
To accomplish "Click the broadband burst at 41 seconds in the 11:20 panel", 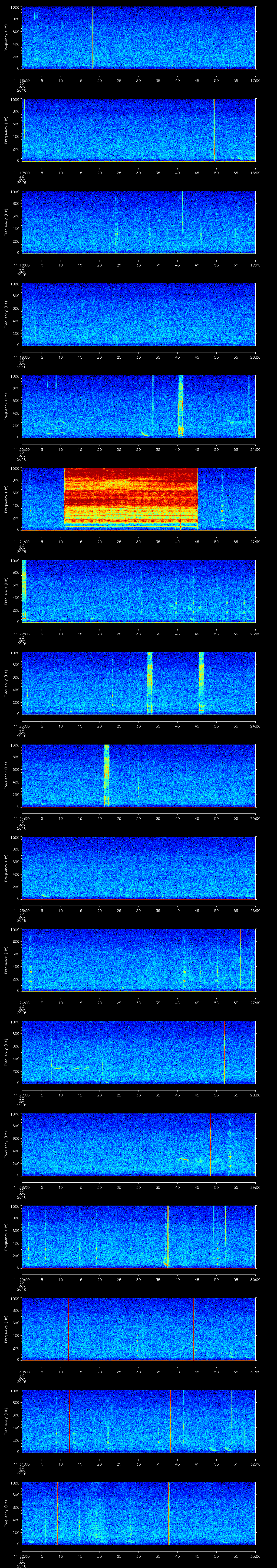I will tap(181, 407).
